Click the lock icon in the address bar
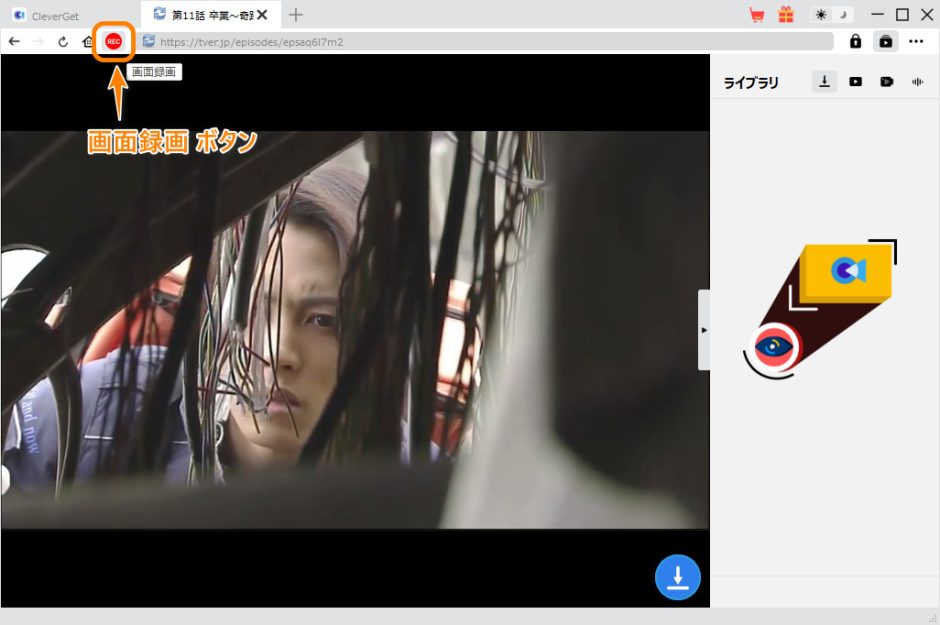The width and height of the screenshot is (940, 625). click(x=856, y=42)
